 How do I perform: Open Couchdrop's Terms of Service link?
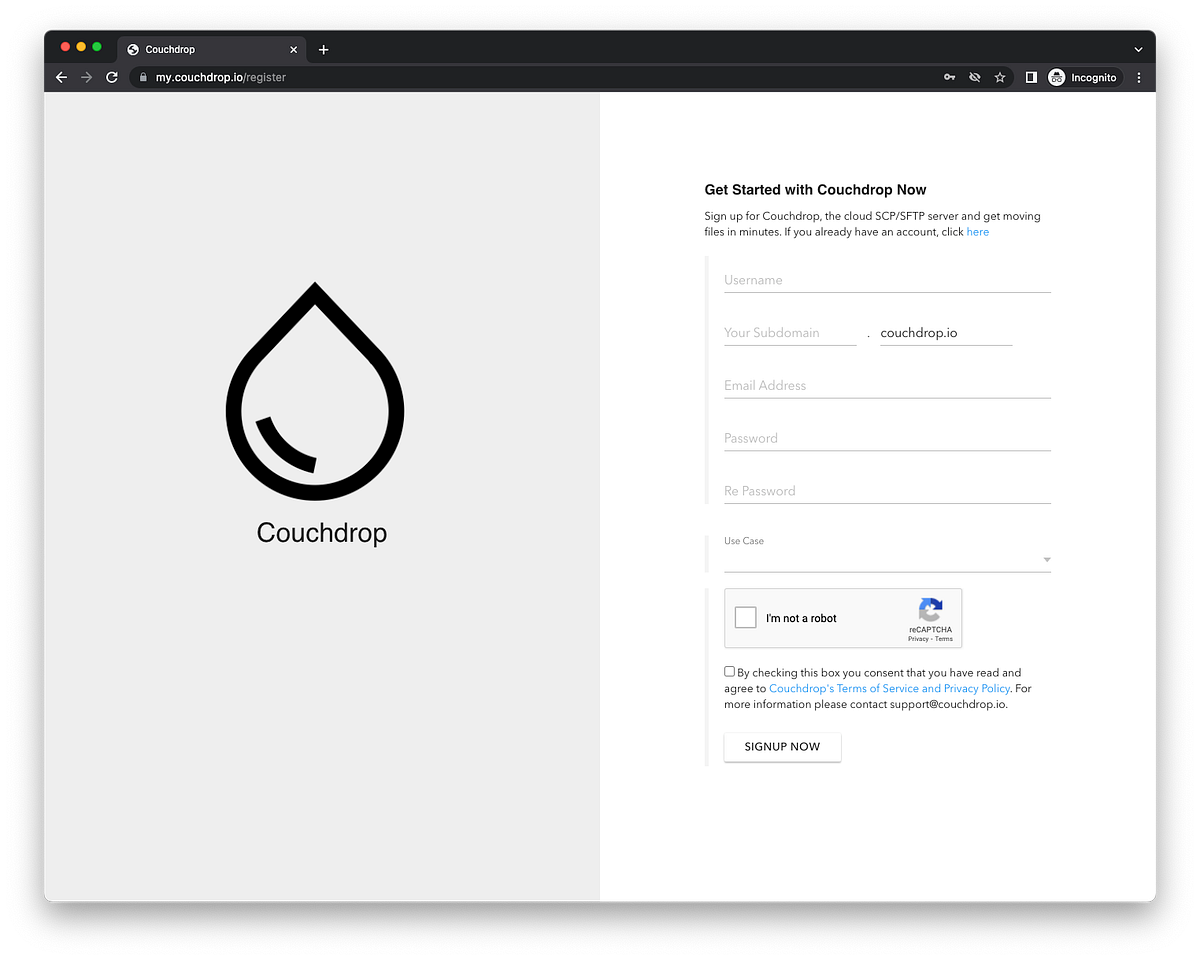(x=888, y=688)
